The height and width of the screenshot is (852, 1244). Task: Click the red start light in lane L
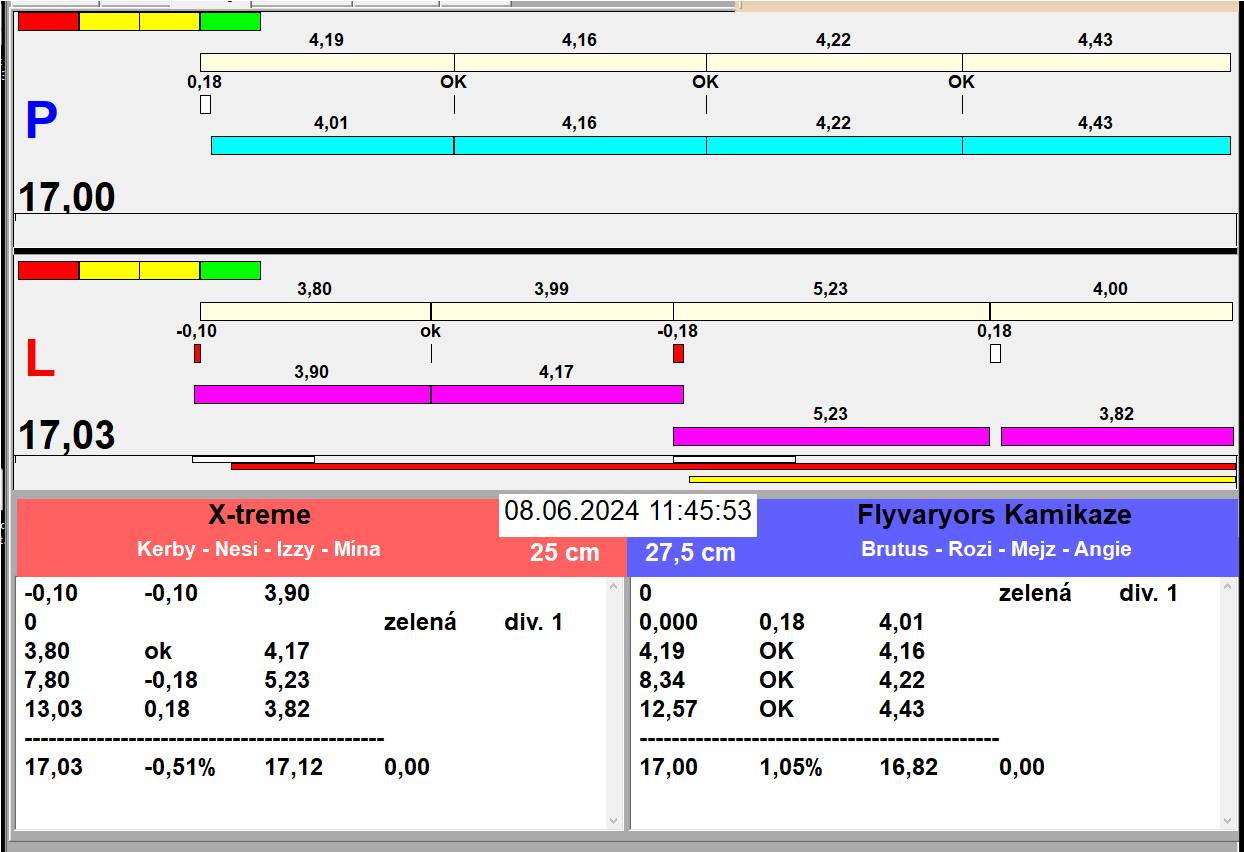48,271
